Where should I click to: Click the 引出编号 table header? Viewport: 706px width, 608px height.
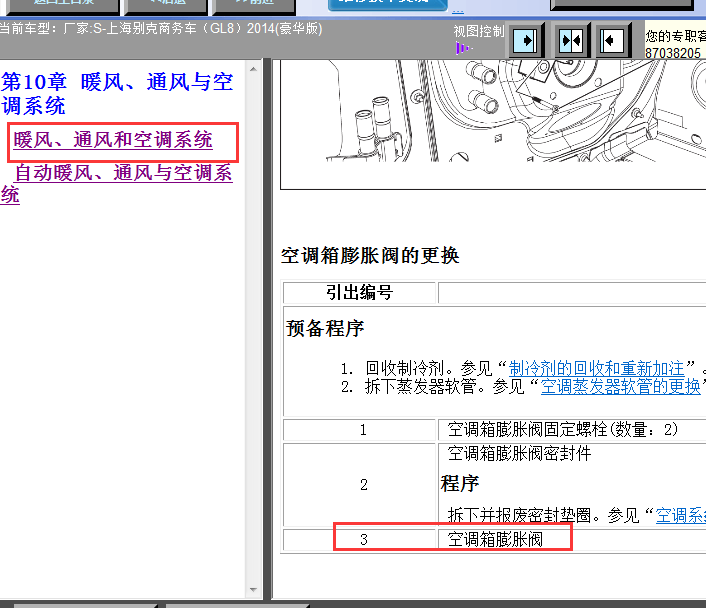tap(360, 293)
